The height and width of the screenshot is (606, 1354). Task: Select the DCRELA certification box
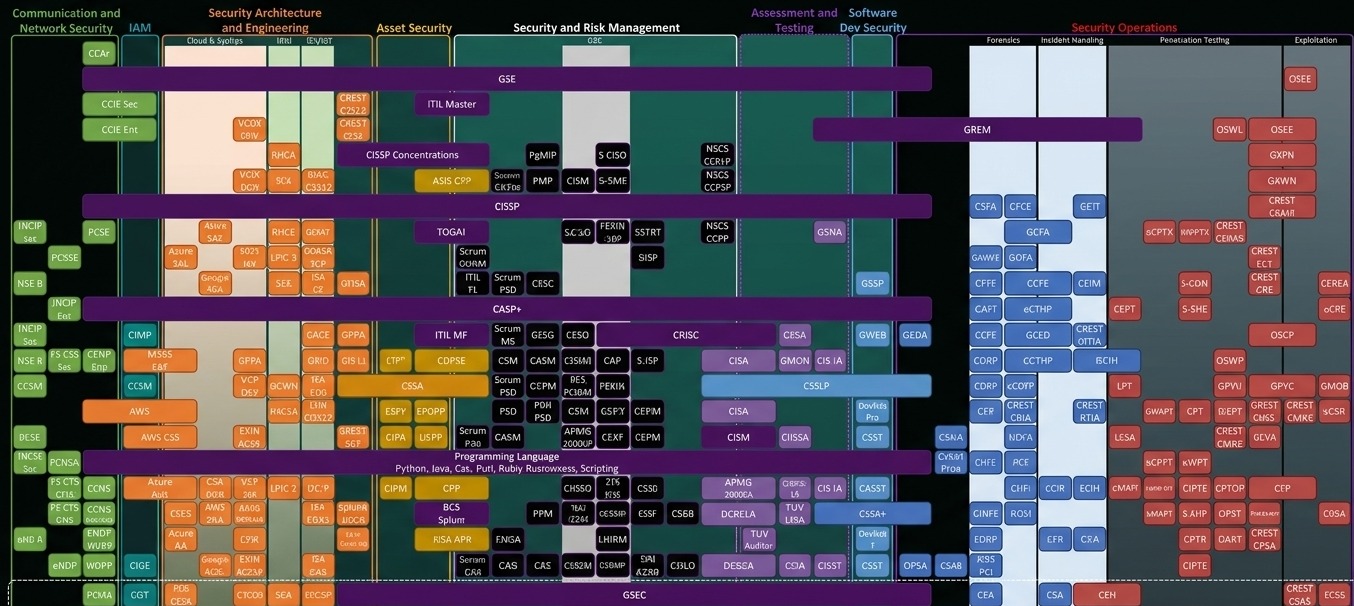(738, 514)
